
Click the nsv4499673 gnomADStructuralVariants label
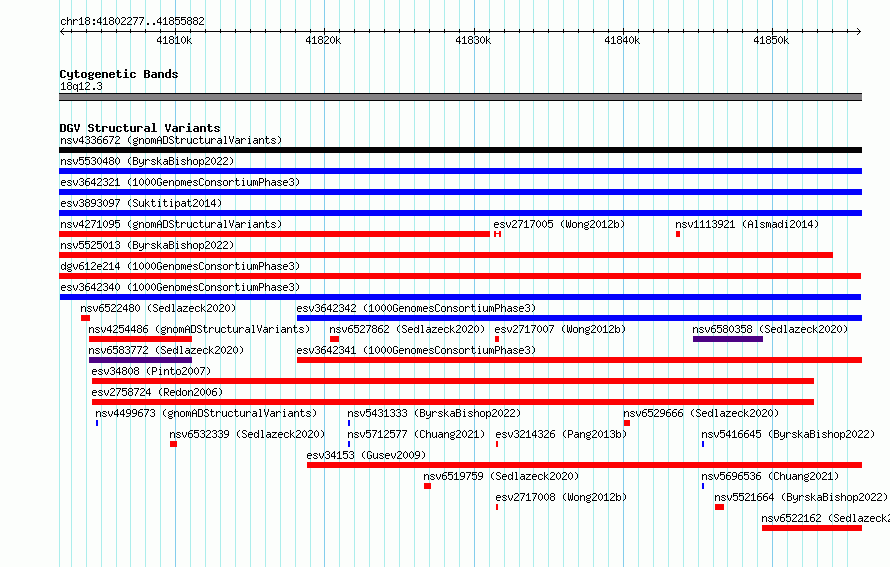point(206,413)
